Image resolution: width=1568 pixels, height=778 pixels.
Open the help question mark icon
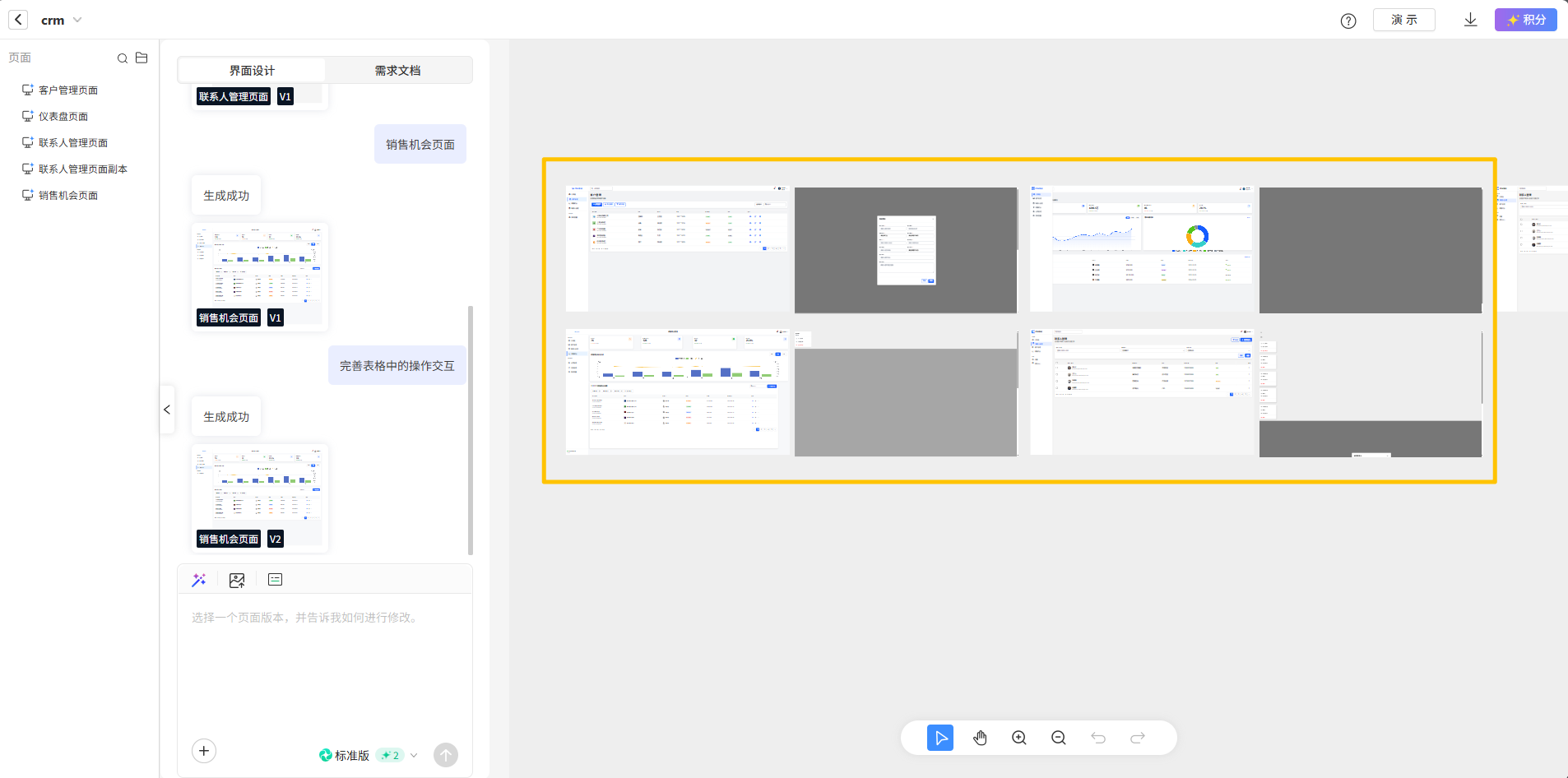[x=1348, y=21]
